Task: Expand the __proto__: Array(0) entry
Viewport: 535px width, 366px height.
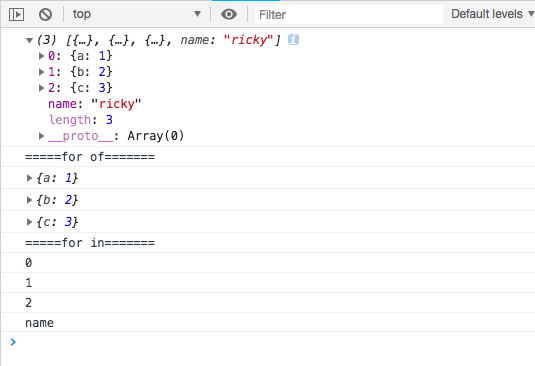Action: (41, 136)
